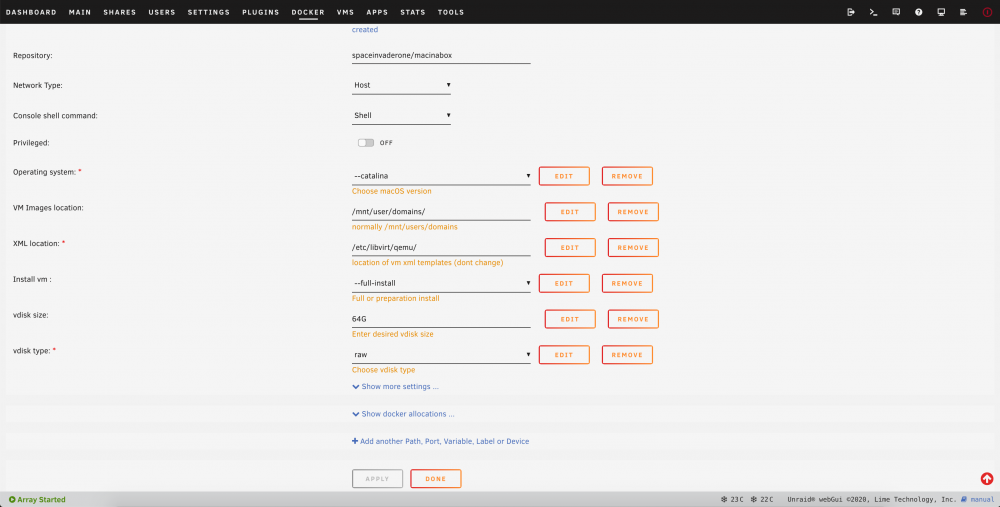
Task: Click the monitor info icon in top bar
Action: point(941,12)
